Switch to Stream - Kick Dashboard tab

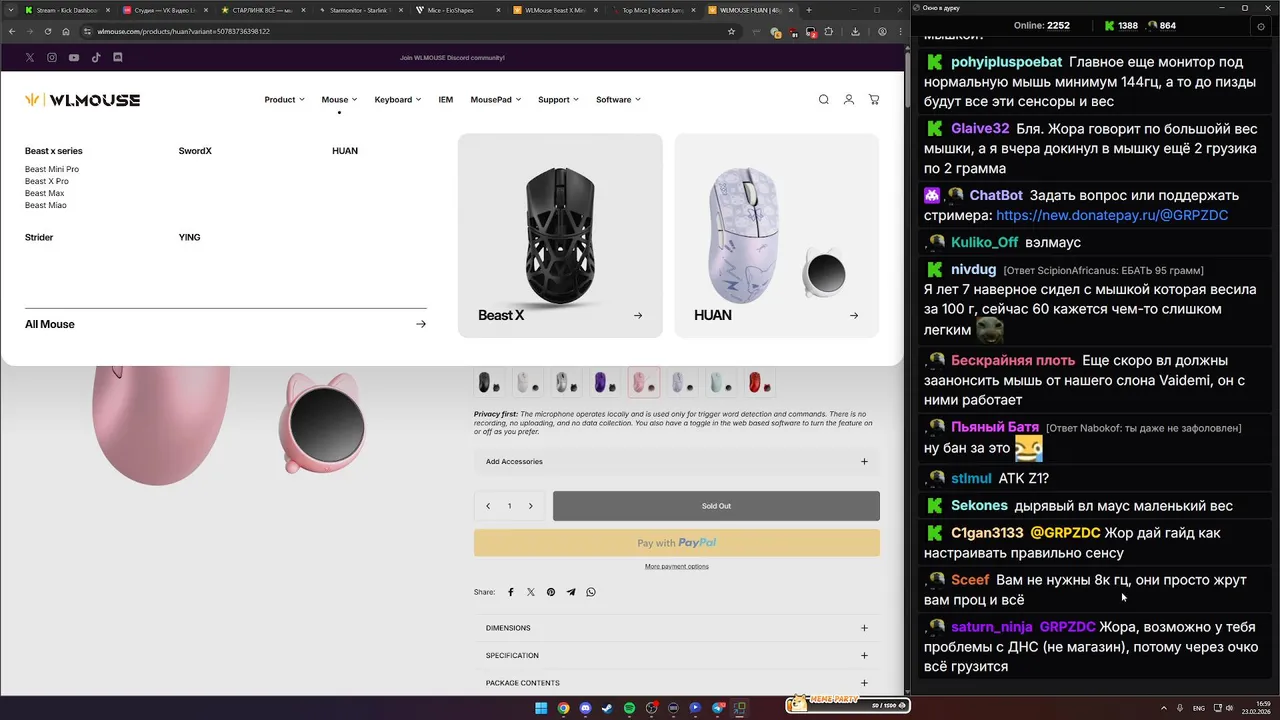pos(68,10)
